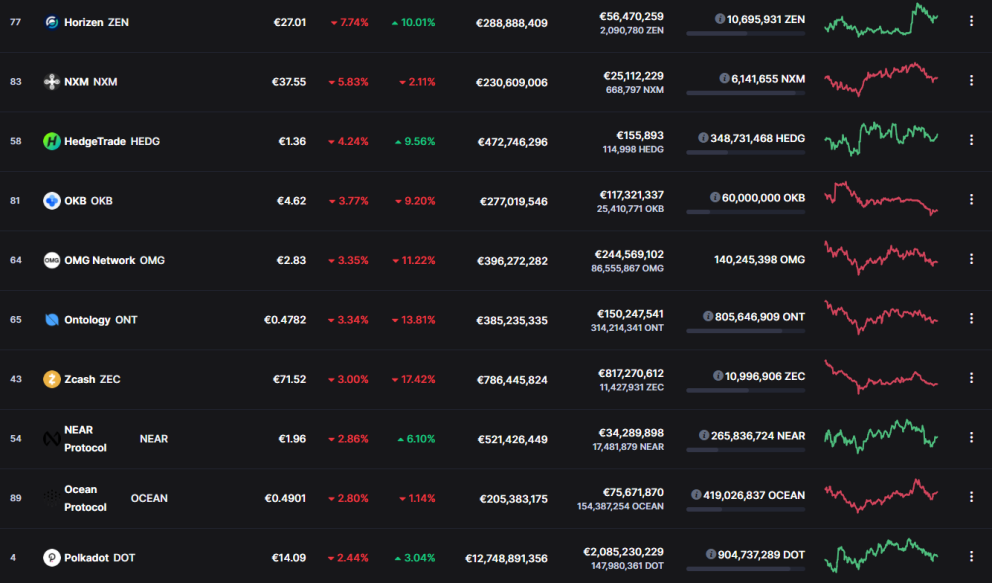Open the more options menu for Ocean Protocol
Image resolution: width=992 pixels, height=583 pixels.
tap(971, 496)
